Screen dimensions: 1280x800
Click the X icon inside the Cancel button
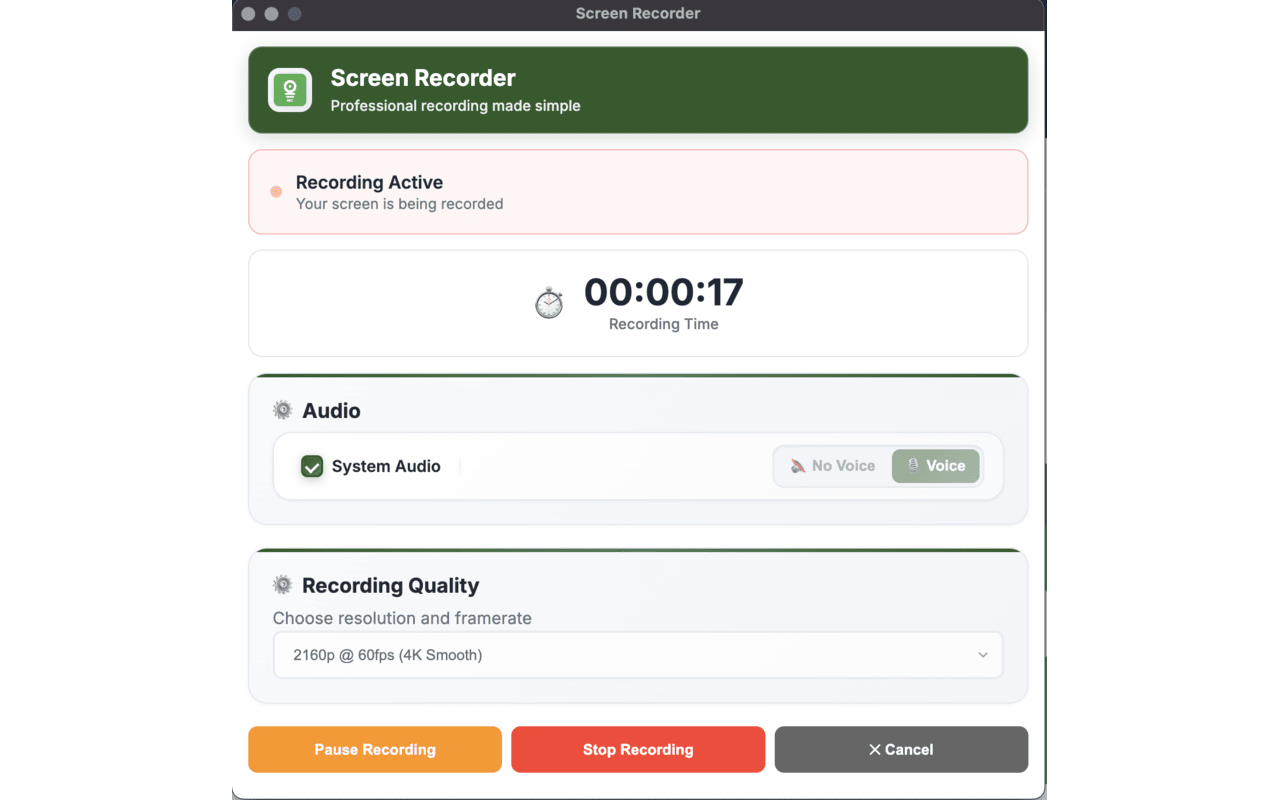(876, 749)
